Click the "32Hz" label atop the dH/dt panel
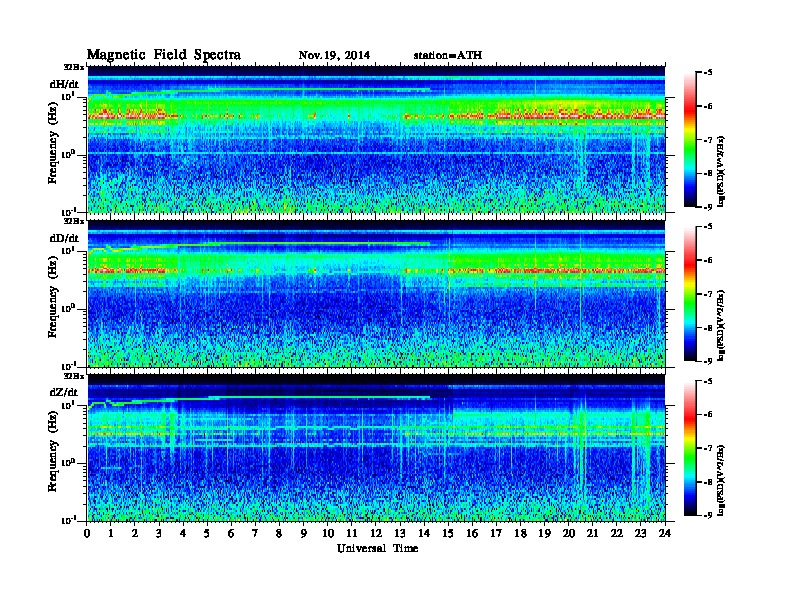792x612 pixels. pos(74,67)
